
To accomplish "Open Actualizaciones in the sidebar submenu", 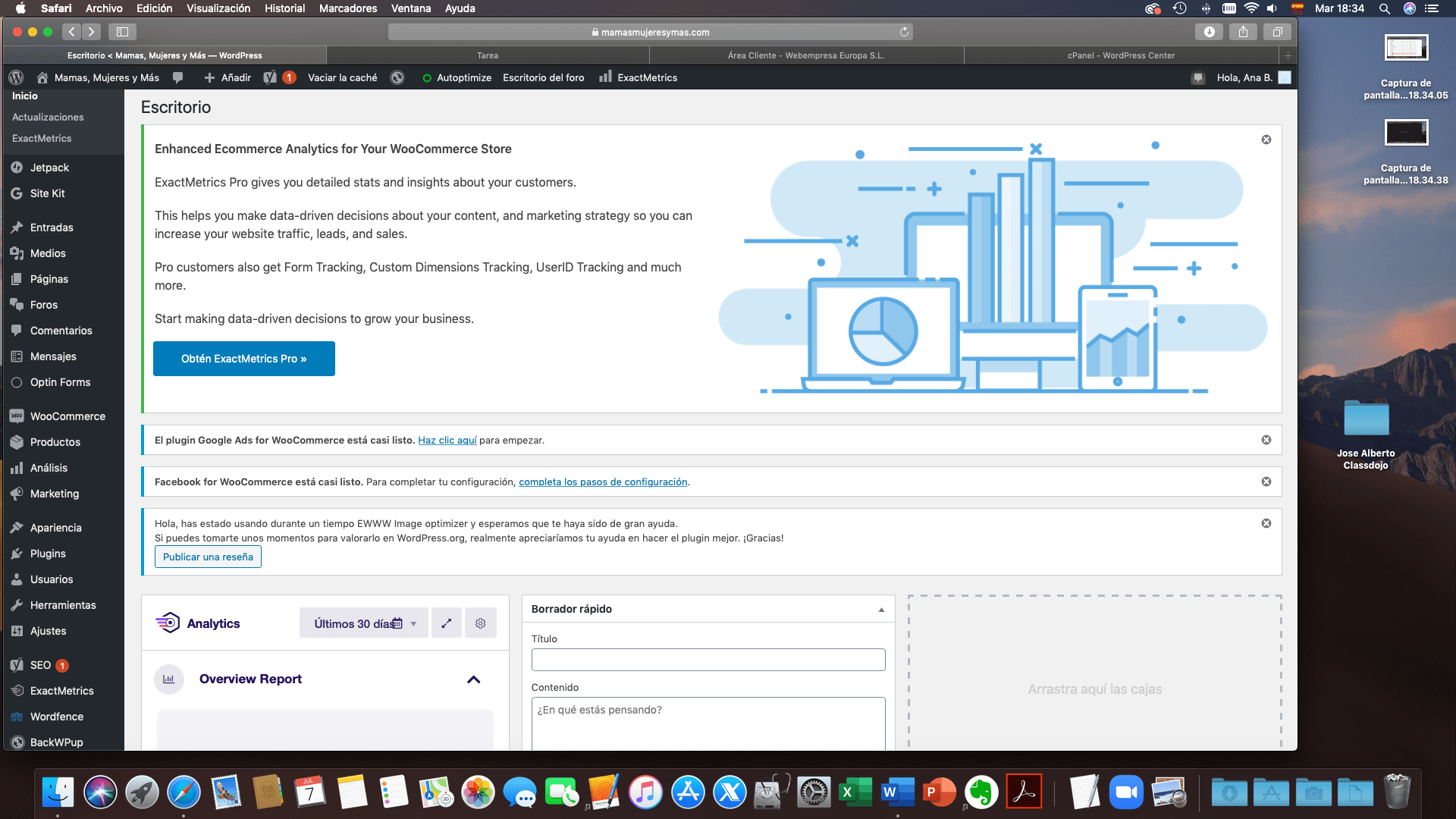I will 48,117.
